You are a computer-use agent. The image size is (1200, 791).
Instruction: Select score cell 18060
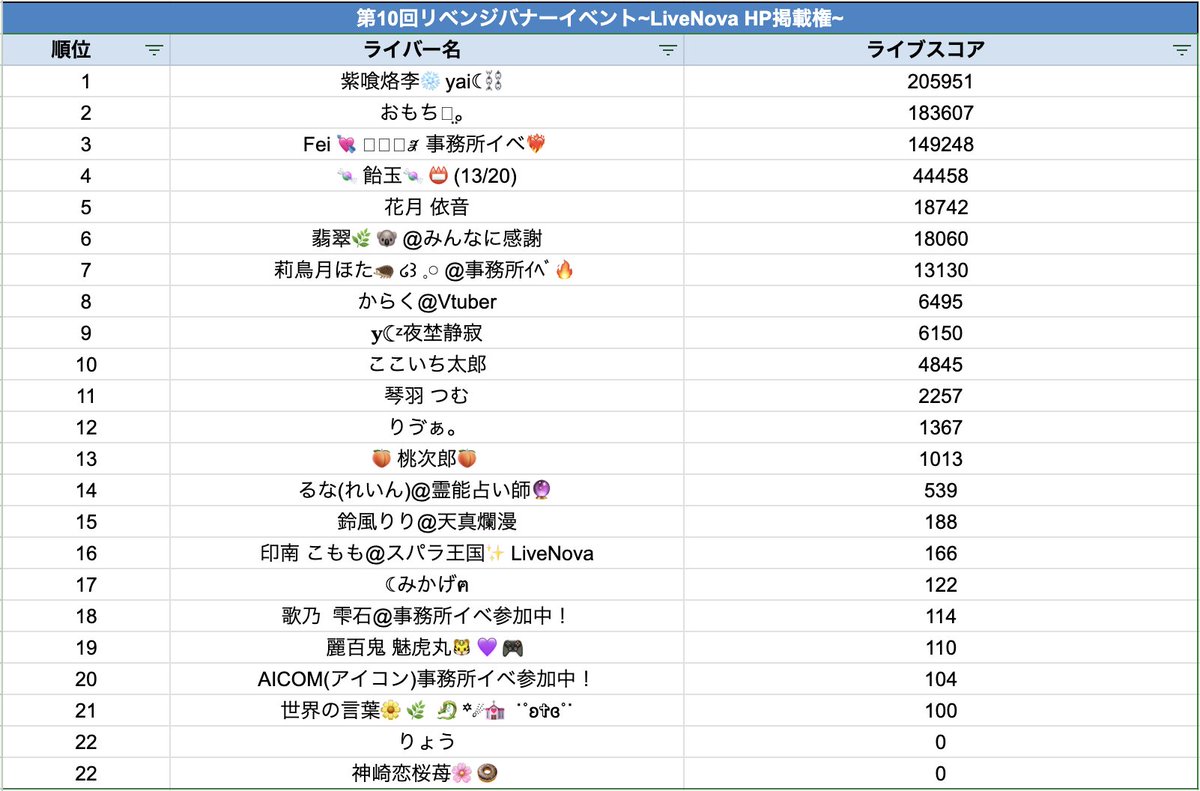click(x=941, y=239)
